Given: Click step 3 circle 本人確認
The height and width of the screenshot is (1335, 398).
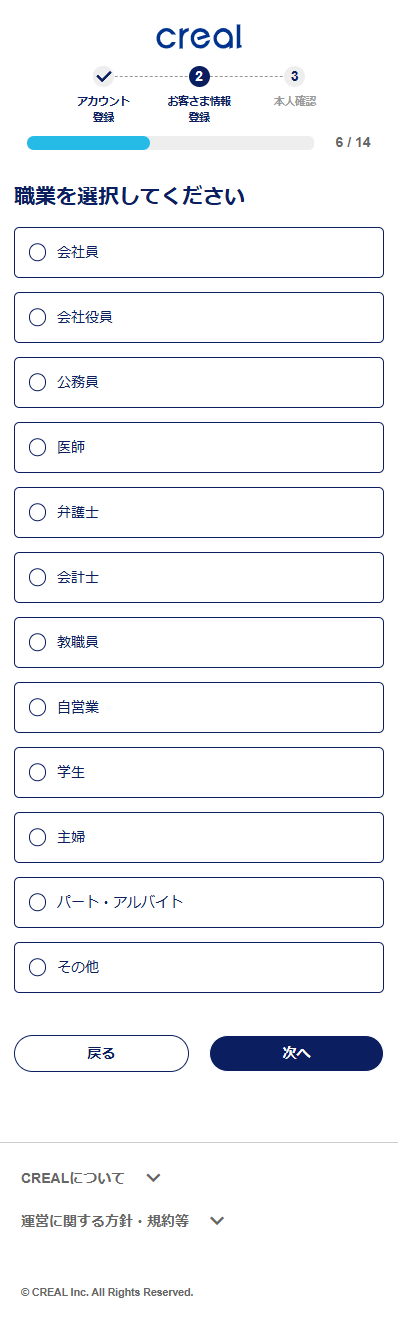Looking at the screenshot, I should tap(294, 76).
